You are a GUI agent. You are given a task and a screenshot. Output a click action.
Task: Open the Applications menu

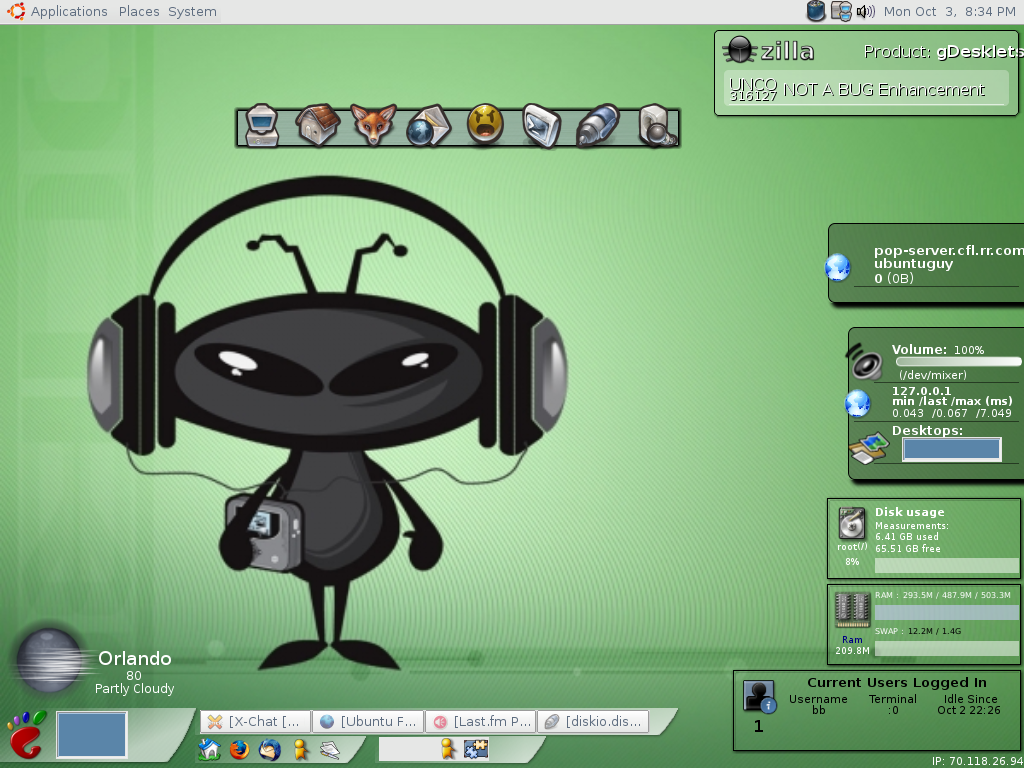(x=69, y=11)
